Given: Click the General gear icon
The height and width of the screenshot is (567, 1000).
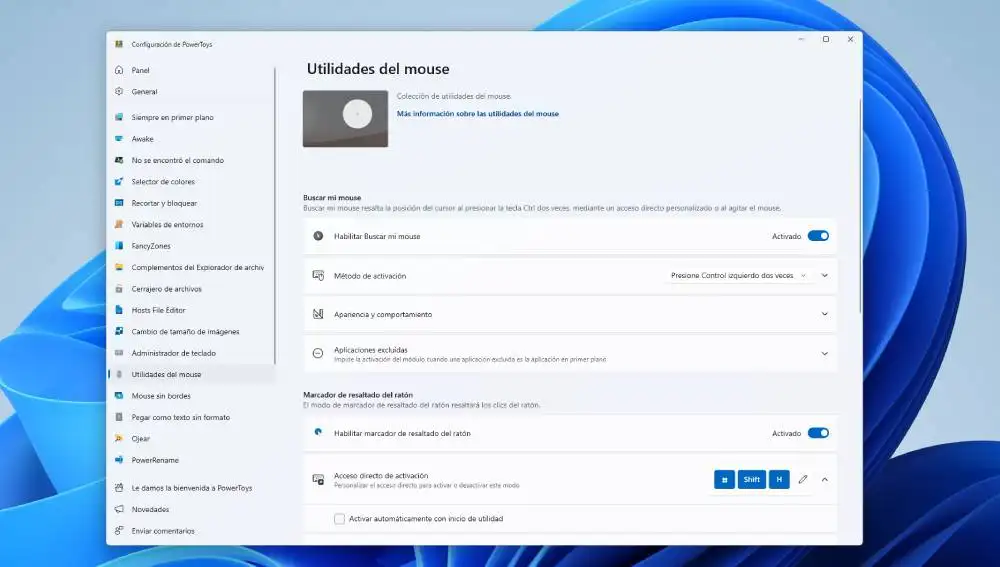Looking at the screenshot, I should (x=119, y=91).
